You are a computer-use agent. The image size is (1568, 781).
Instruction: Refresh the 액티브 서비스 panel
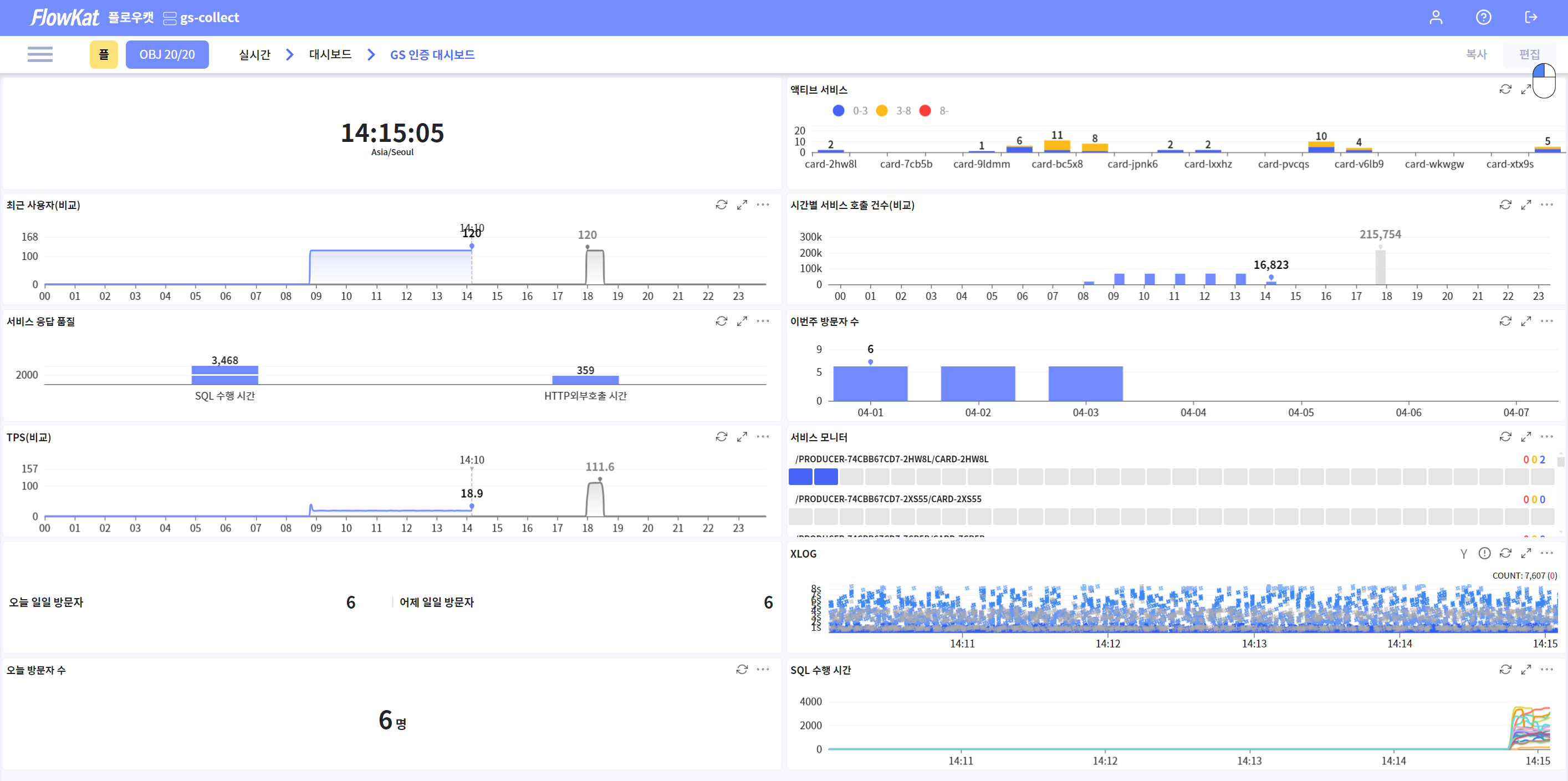pos(1505,89)
